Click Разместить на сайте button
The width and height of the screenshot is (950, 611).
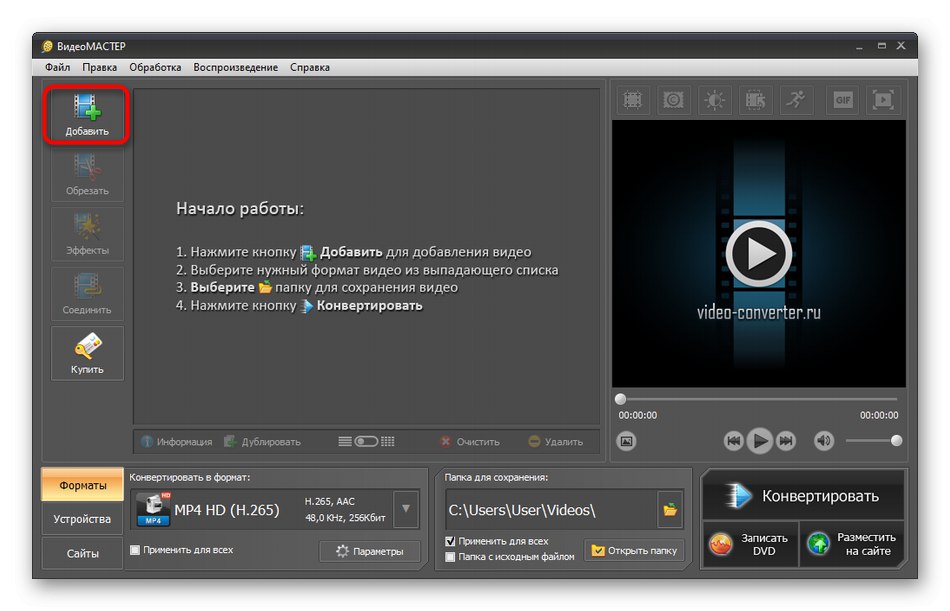[852, 544]
